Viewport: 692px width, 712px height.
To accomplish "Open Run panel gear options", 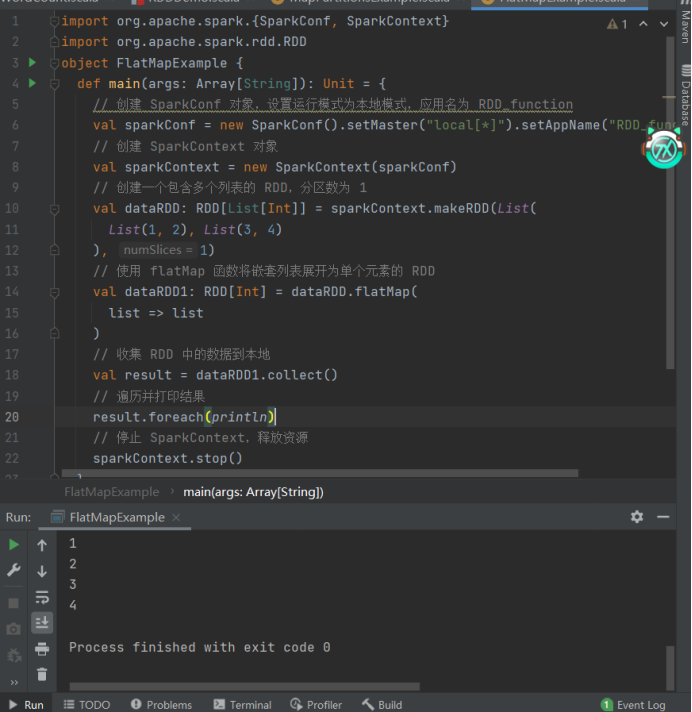I will tap(637, 517).
